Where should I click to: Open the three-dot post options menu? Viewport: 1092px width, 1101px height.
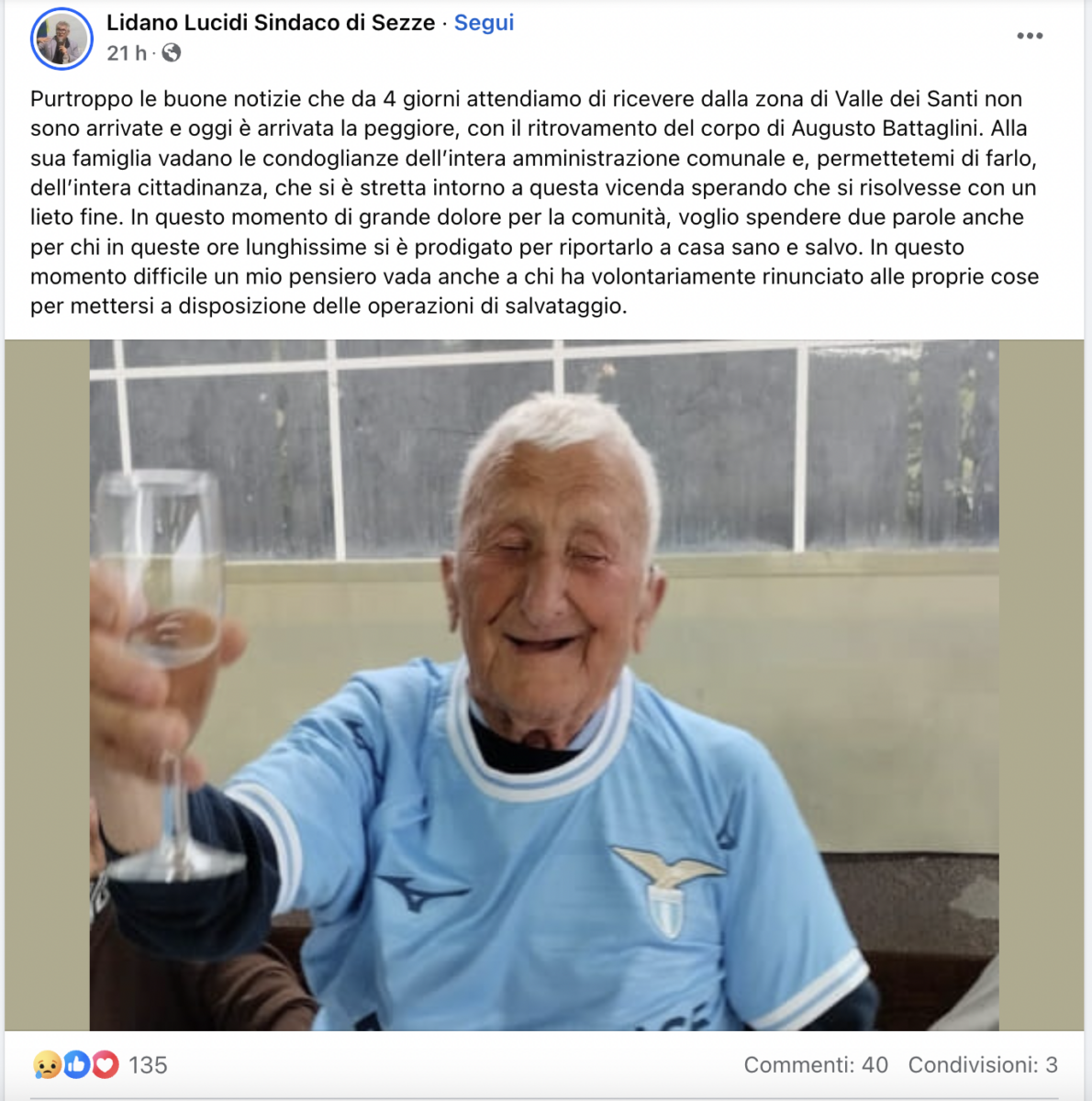click(1030, 36)
